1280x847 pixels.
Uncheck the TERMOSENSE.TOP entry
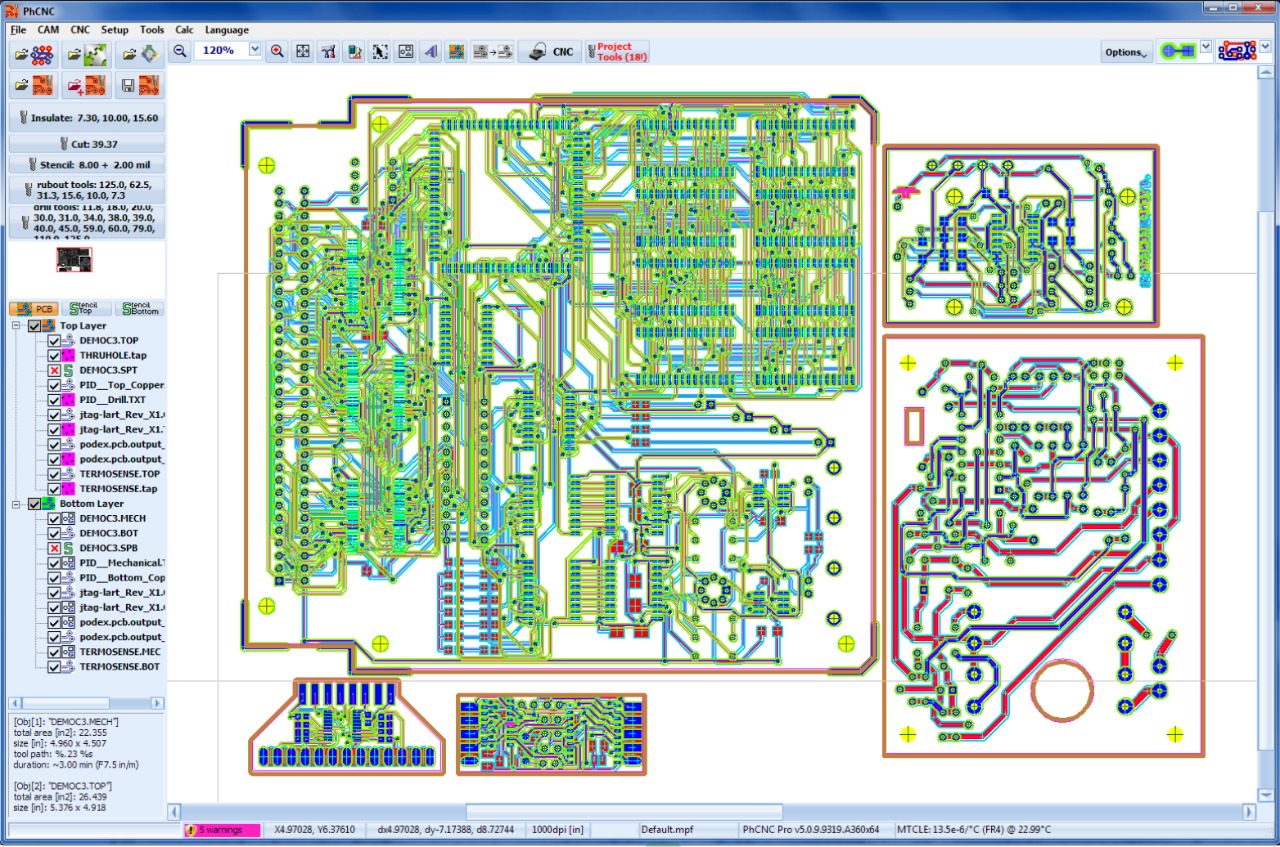[x=52, y=473]
